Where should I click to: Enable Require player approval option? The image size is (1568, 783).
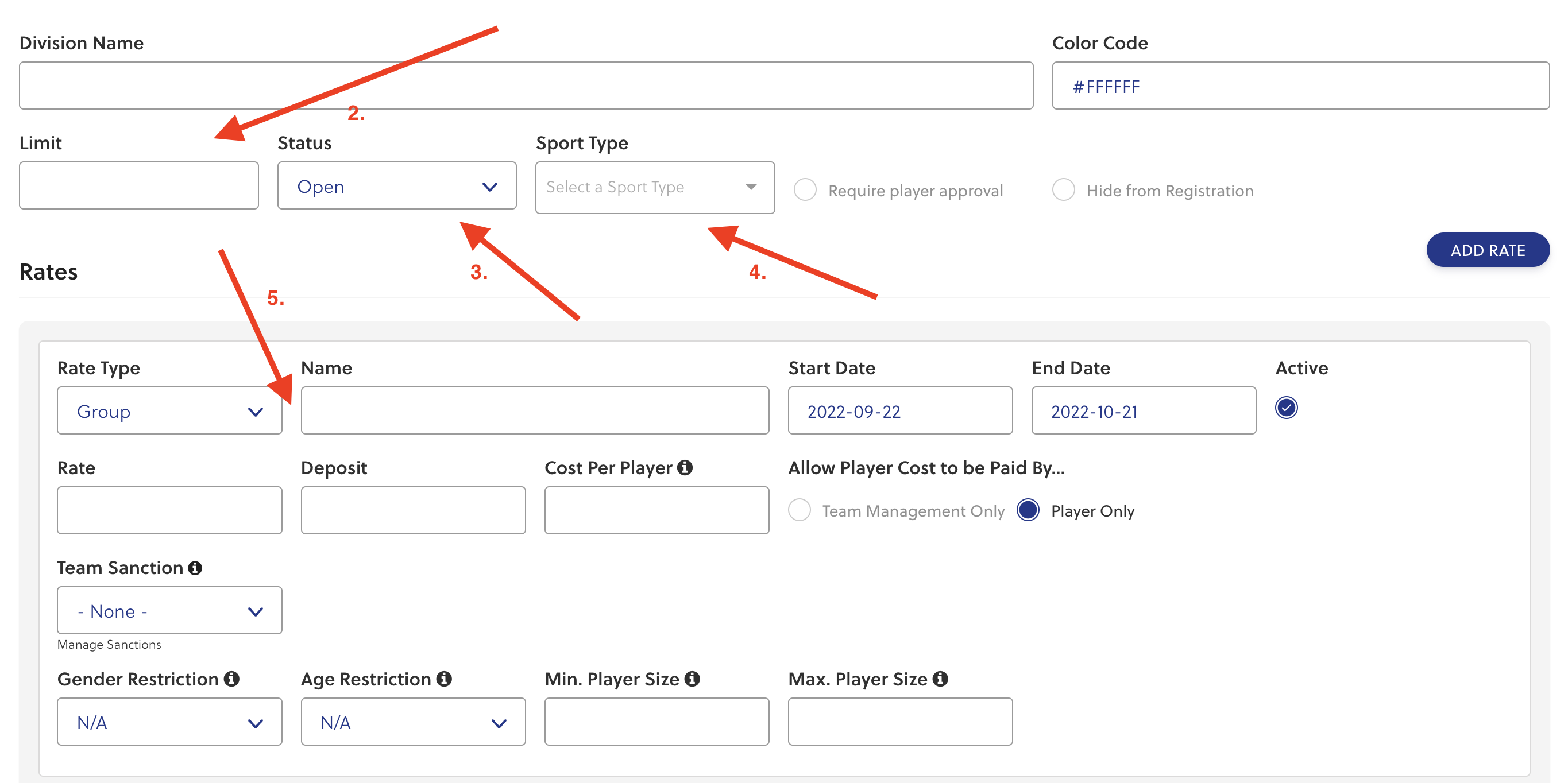coord(805,190)
